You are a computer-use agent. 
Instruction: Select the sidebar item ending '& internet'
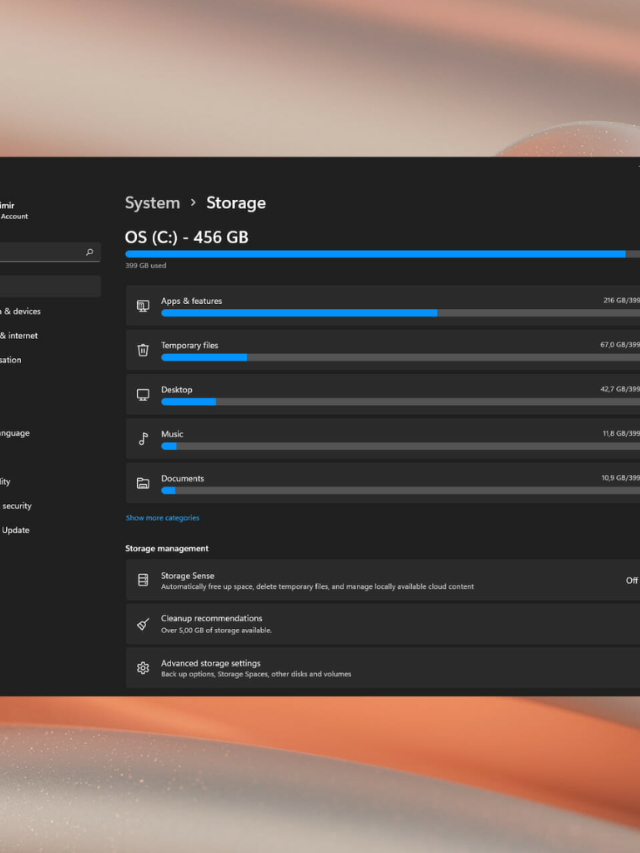coord(19,336)
